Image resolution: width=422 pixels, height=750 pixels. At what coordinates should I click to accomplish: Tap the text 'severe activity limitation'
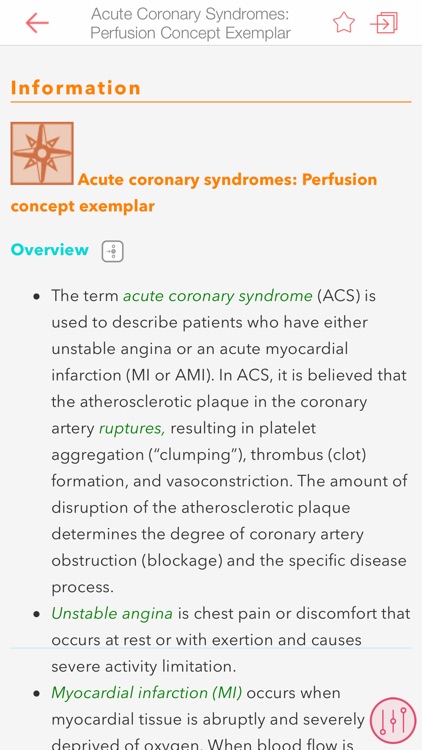click(x=141, y=666)
